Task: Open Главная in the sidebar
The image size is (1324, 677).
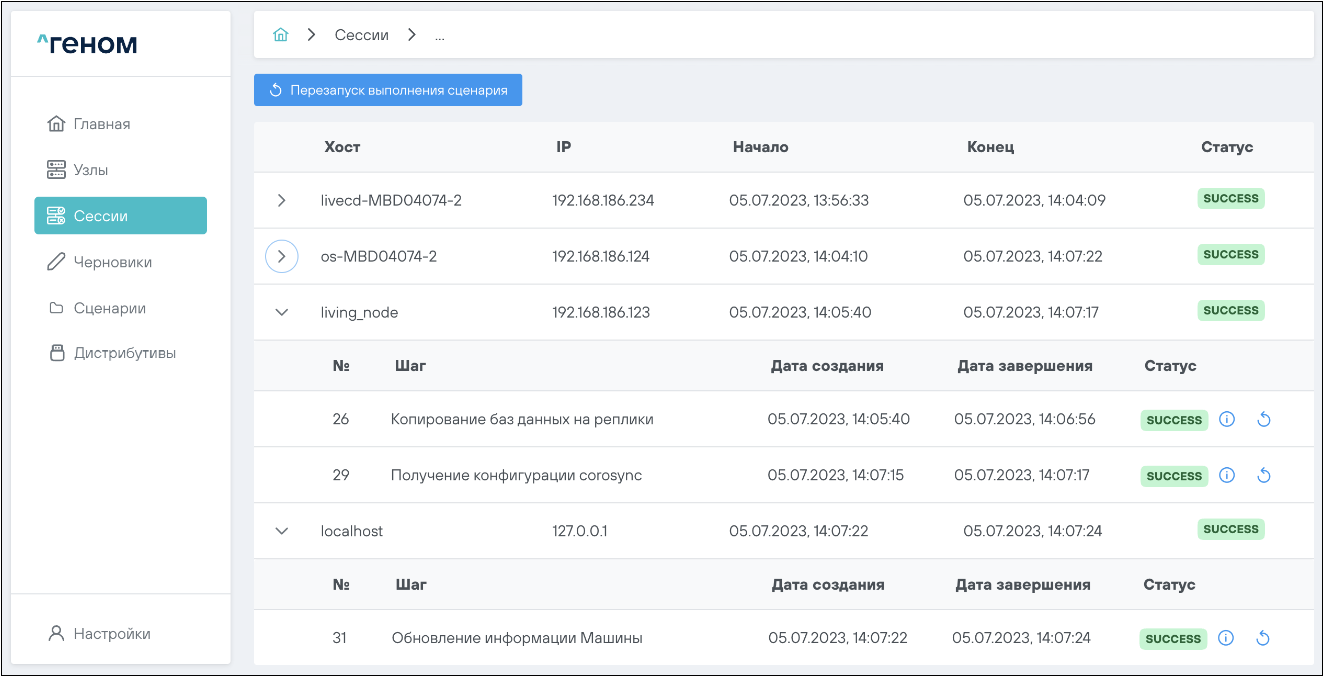Action: (101, 124)
